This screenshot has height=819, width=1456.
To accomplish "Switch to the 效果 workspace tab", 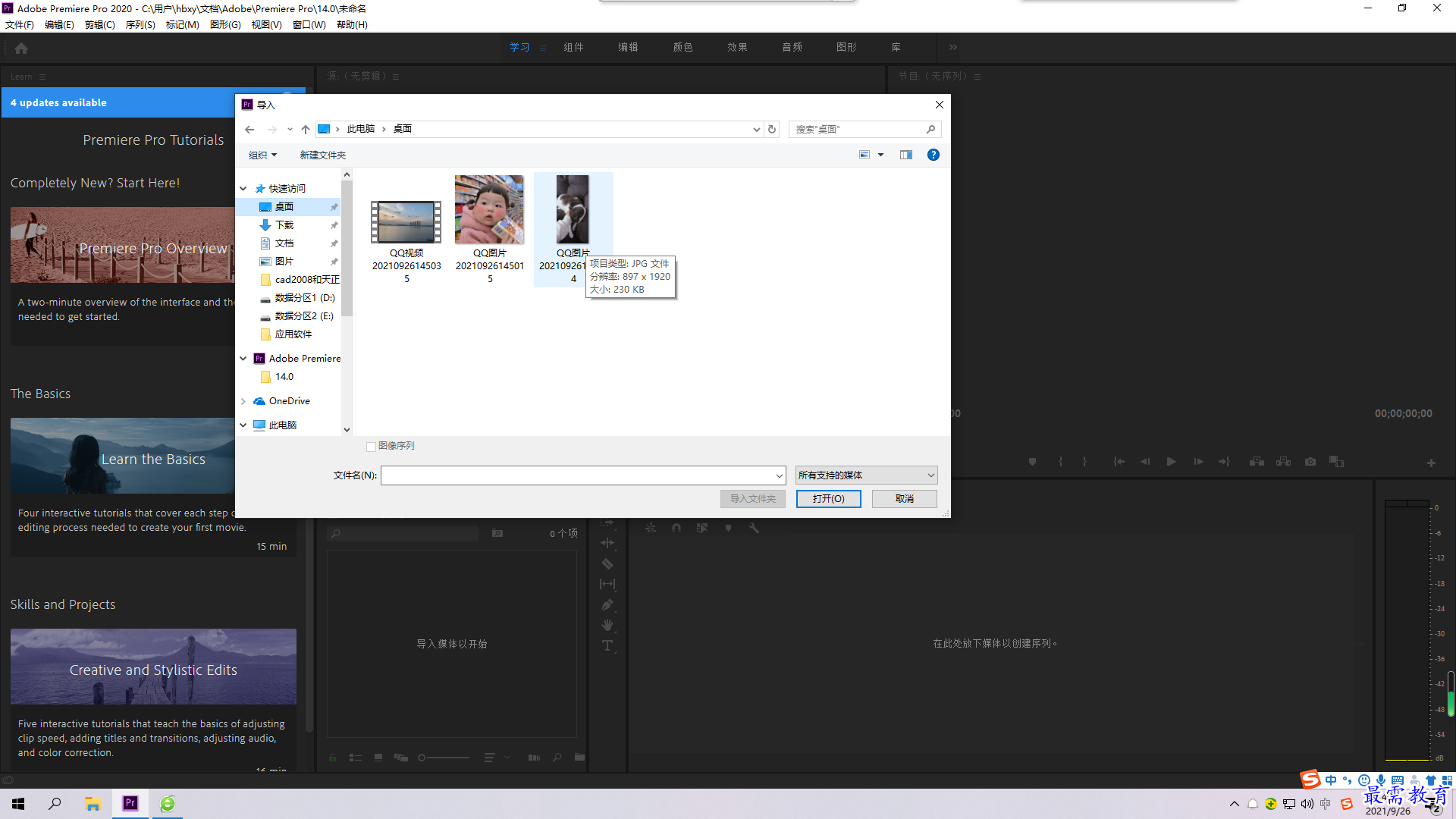I will pyautogui.click(x=737, y=47).
